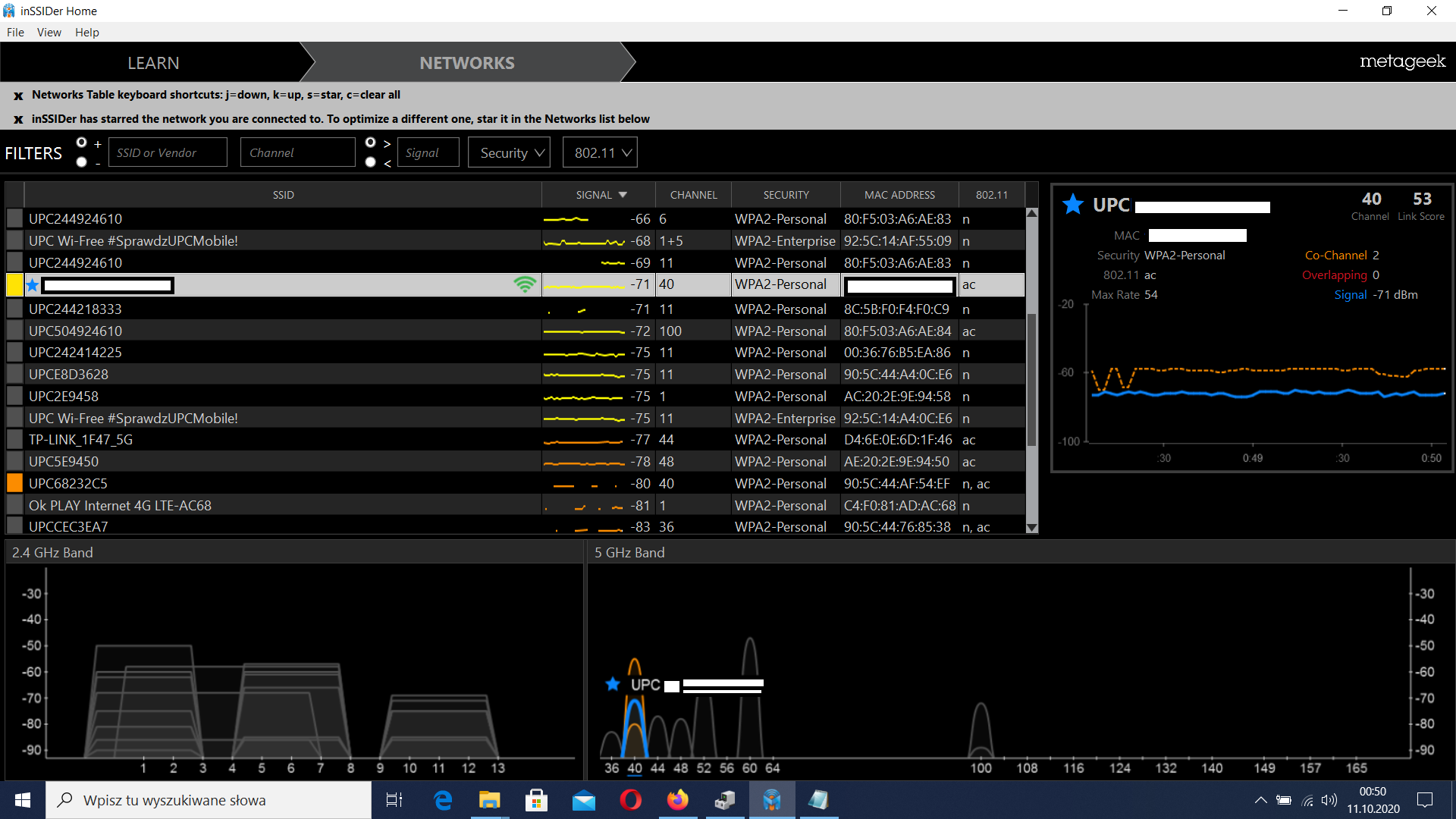This screenshot has width=1456, height=819.
Task: Click the blue star in the selected network row
Action: coord(33,285)
